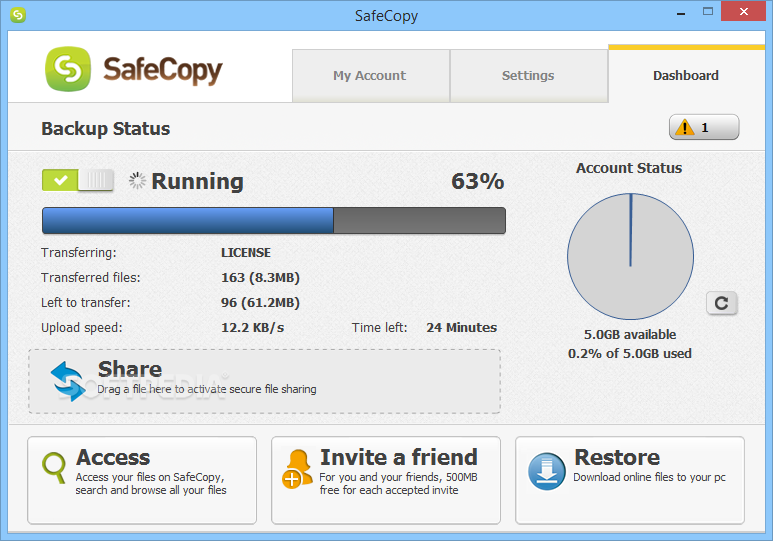Select the Dashboard tab
773x541 pixels.
coord(686,74)
